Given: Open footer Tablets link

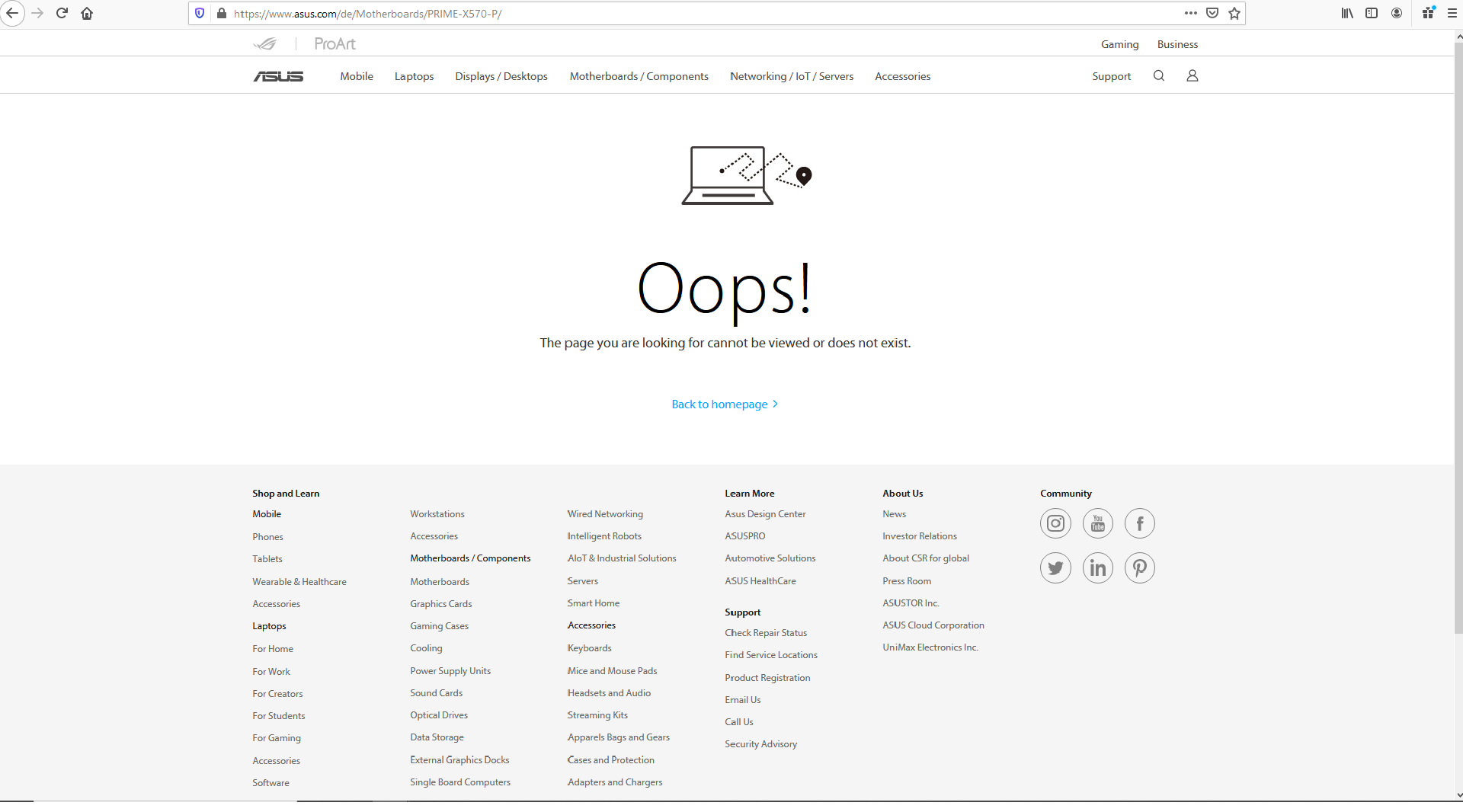Looking at the screenshot, I should point(267,558).
